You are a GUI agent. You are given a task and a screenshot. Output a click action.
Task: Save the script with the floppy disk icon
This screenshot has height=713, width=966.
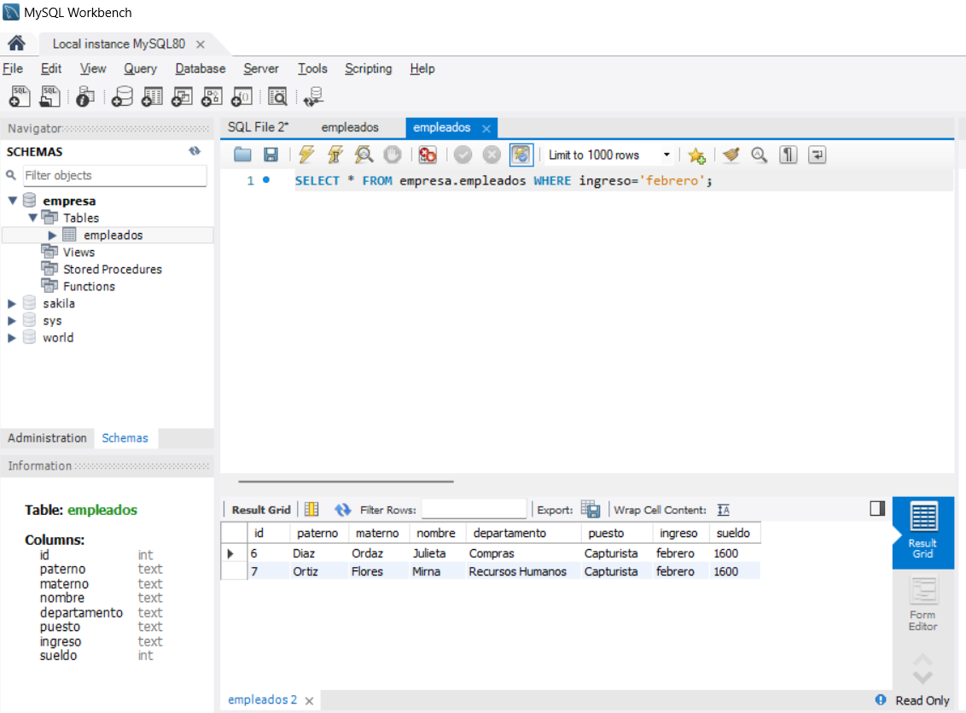tap(270, 155)
